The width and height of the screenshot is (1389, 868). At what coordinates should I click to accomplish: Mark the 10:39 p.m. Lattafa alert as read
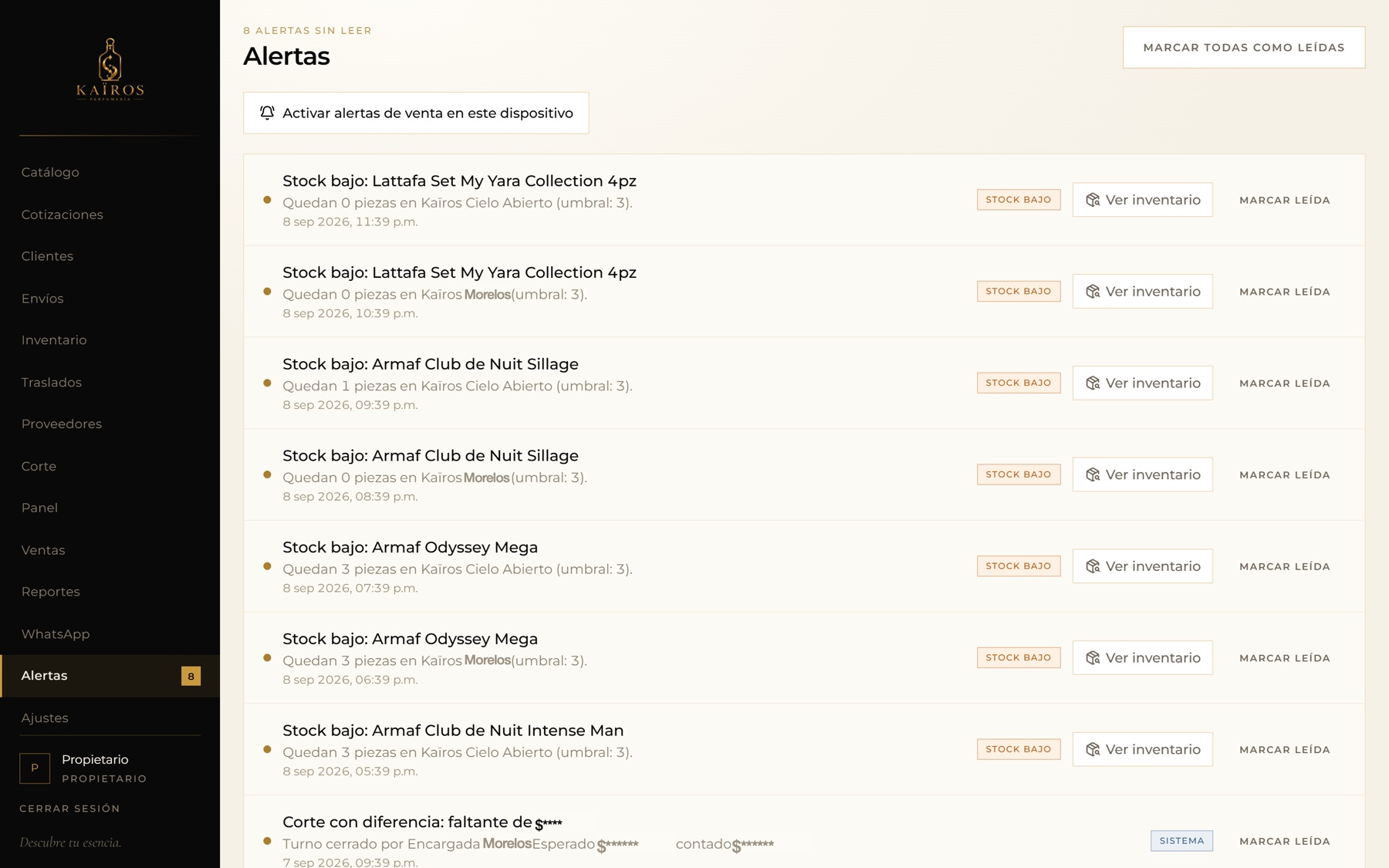(1285, 292)
